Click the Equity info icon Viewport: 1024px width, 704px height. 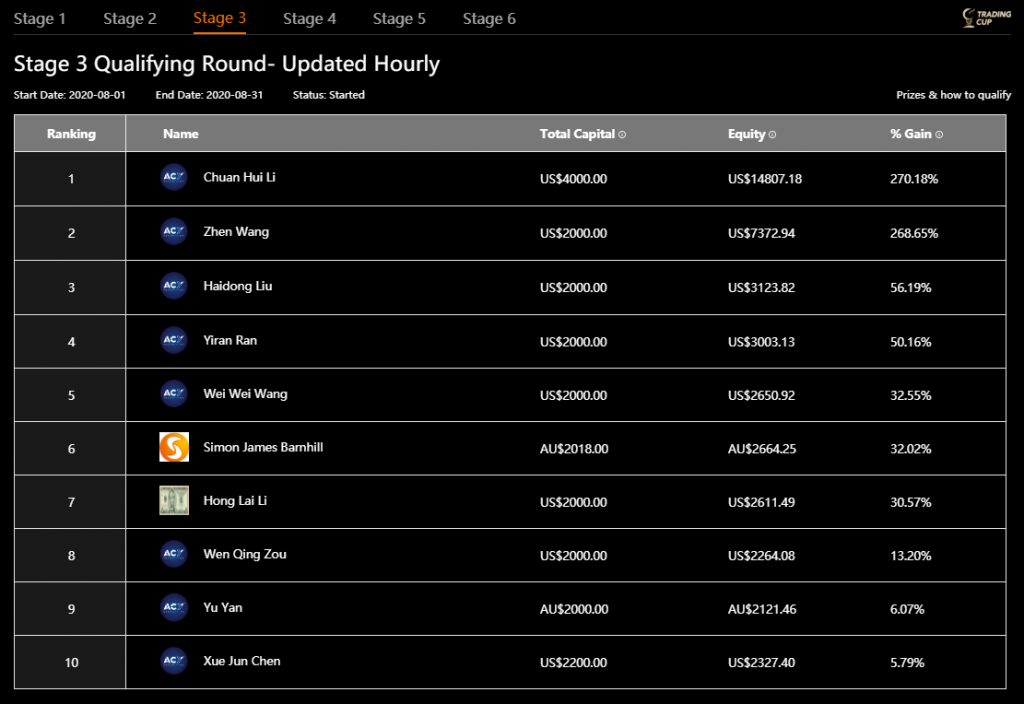click(x=772, y=134)
